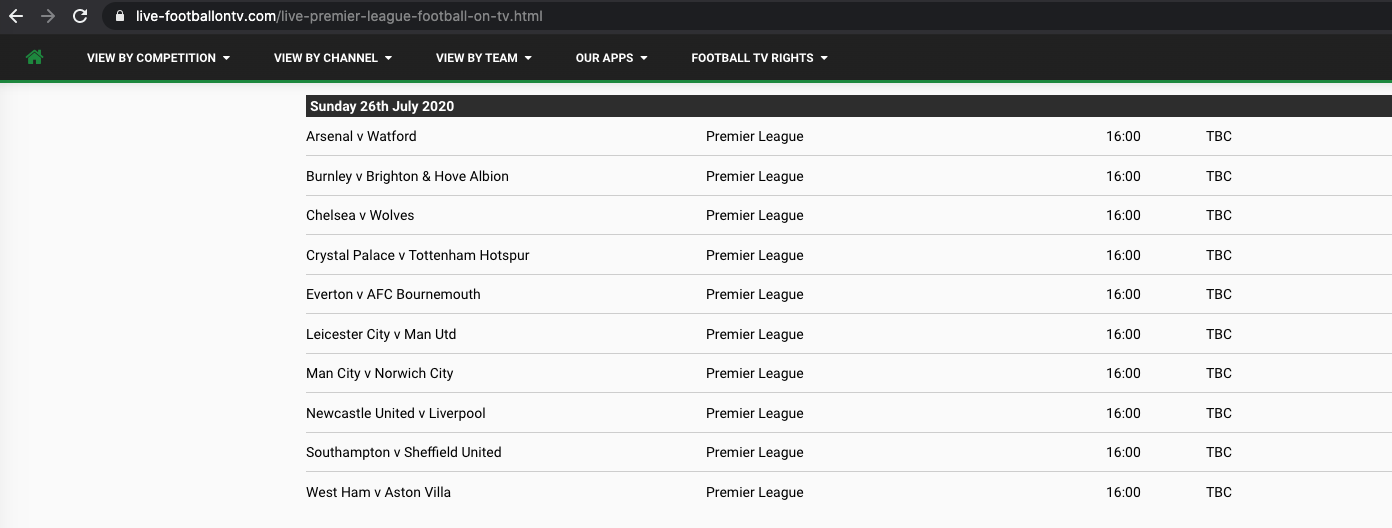Click the browser address bar URL

tap(340, 16)
